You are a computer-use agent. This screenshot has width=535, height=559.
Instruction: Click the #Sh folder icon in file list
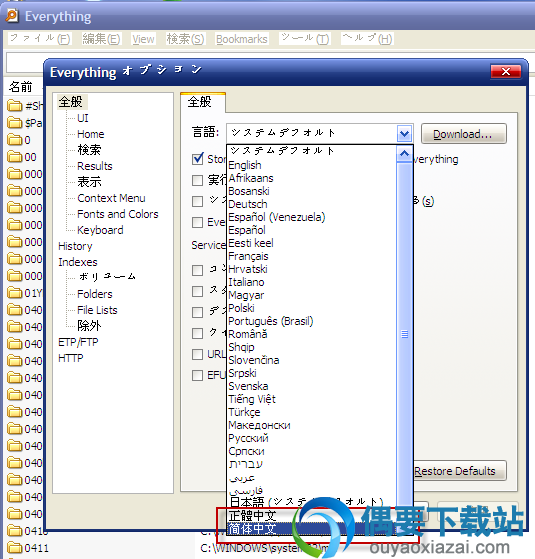tap(15, 106)
